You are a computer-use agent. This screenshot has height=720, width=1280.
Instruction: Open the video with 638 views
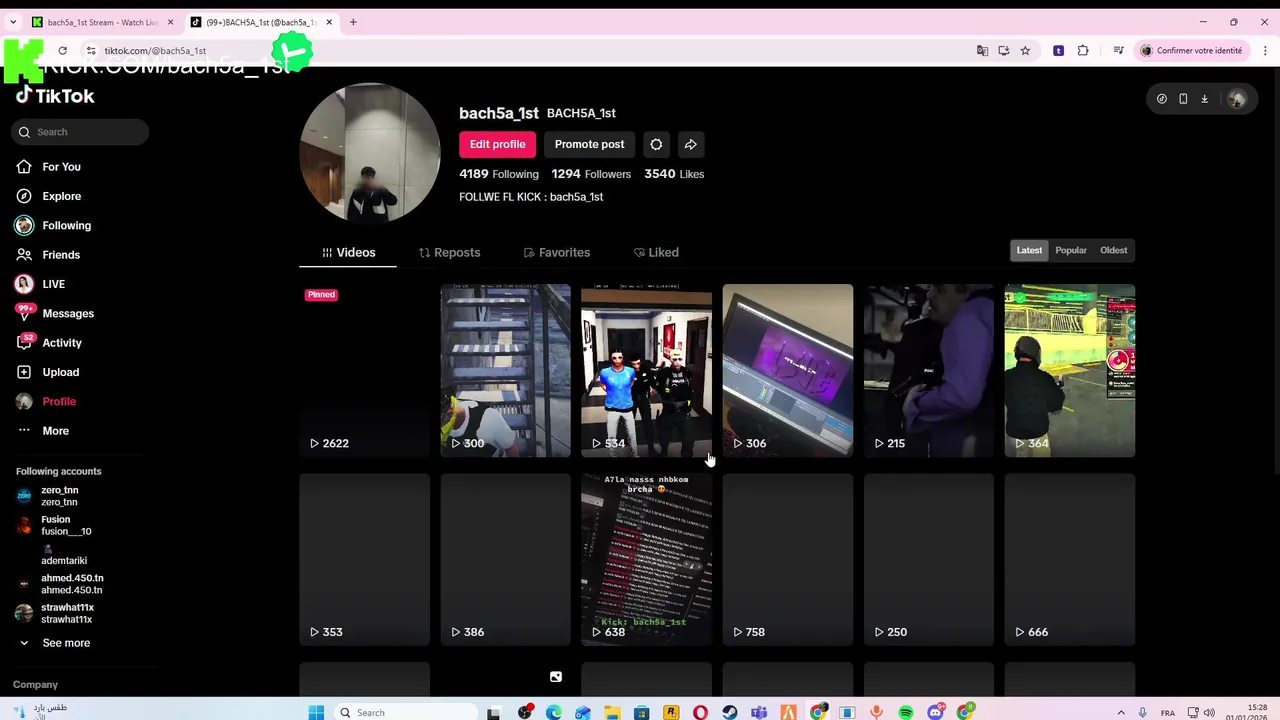647,560
